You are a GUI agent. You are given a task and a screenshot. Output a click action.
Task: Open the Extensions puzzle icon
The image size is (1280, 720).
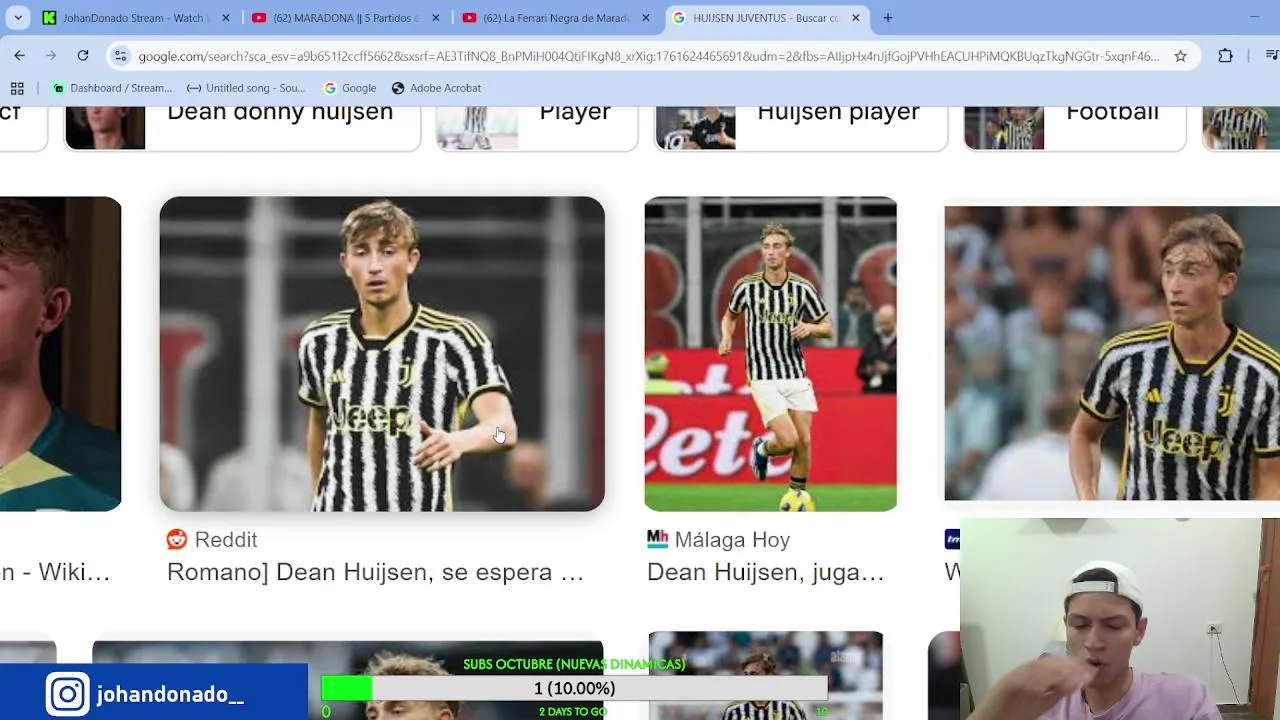coord(1226,56)
